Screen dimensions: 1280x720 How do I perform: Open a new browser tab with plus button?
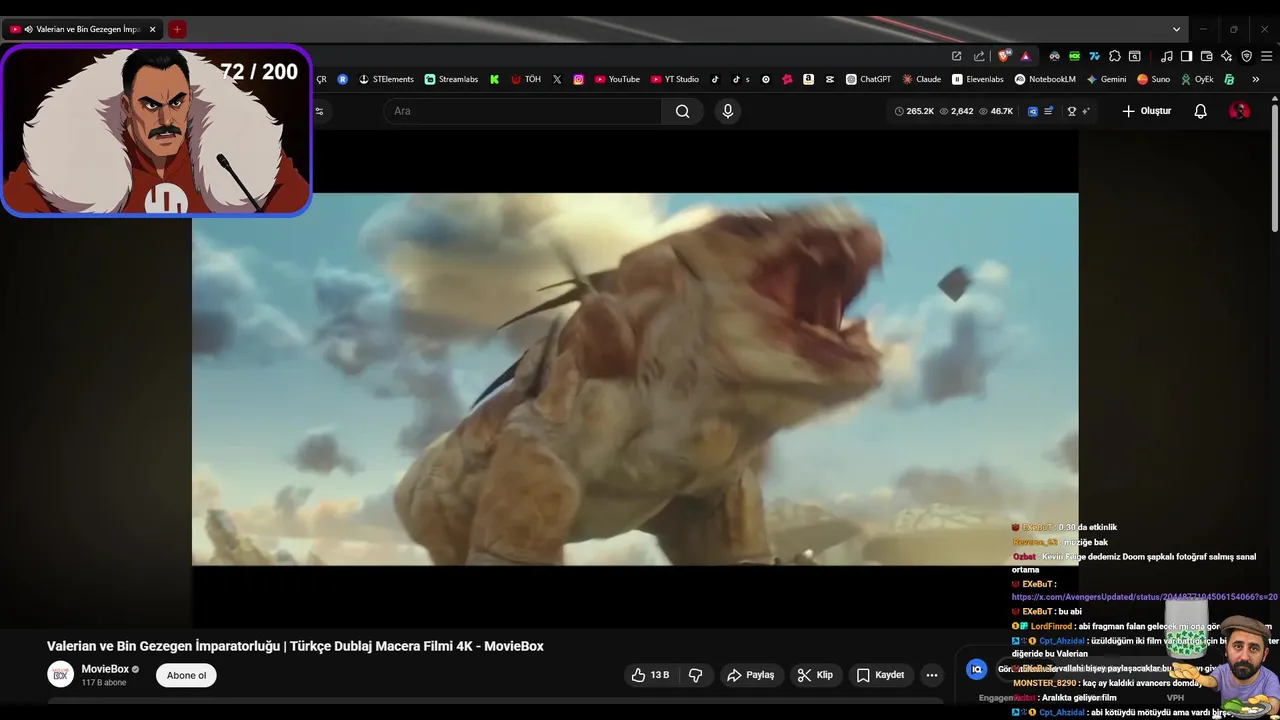(177, 29)
